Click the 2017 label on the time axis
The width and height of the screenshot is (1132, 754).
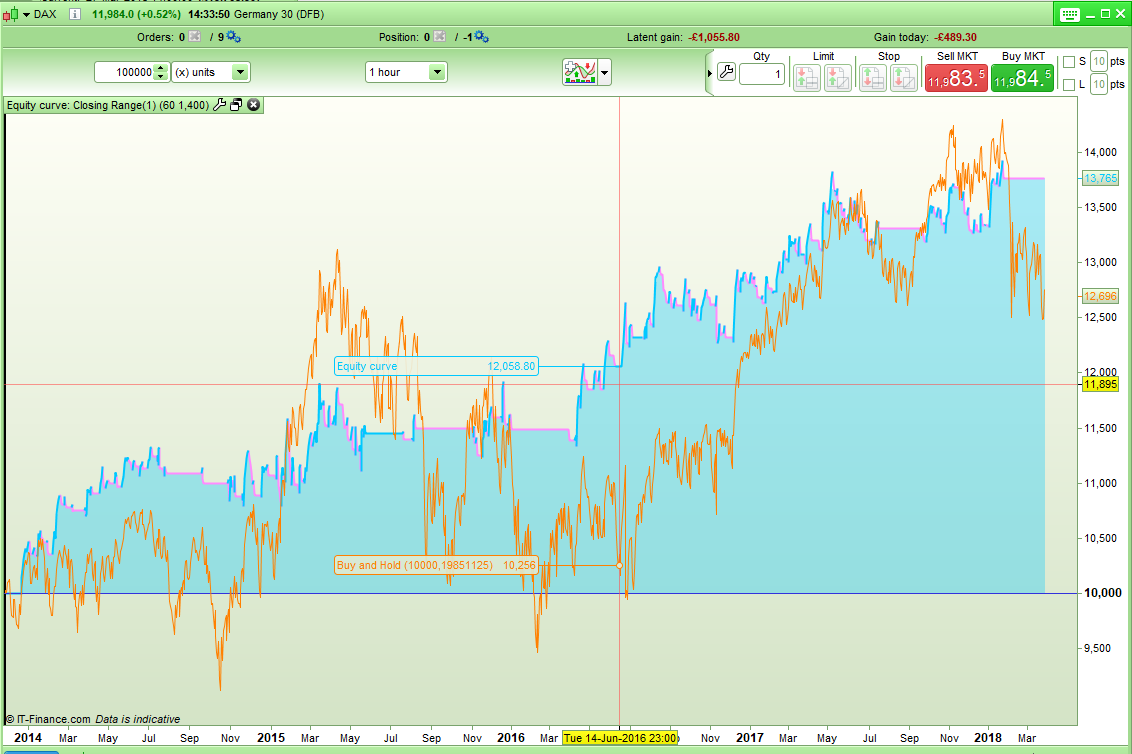[x=749, y=737]
